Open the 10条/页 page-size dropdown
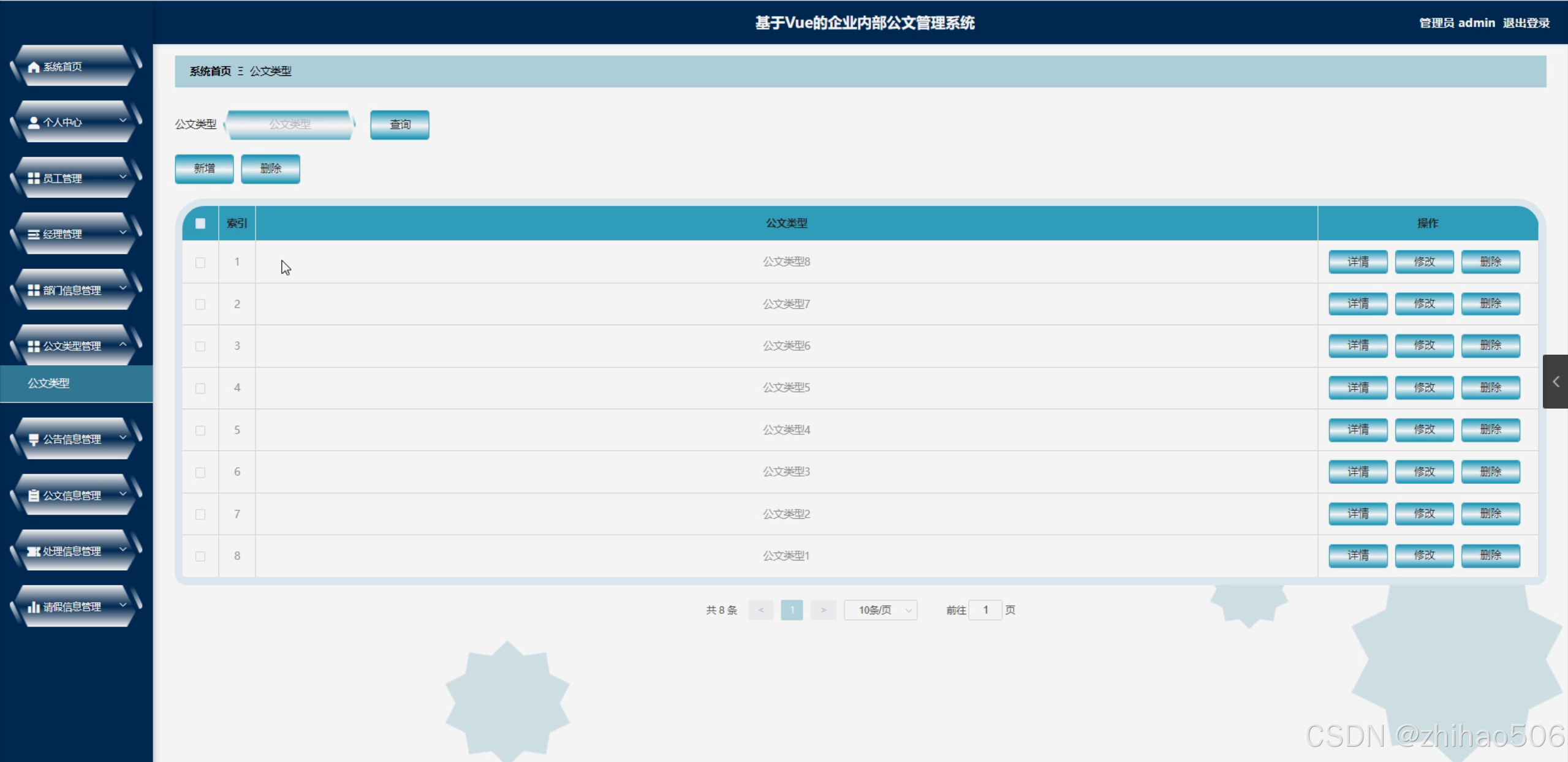Image resolution: width=1568 pixels, height=762 pixels. click(880, 609)
